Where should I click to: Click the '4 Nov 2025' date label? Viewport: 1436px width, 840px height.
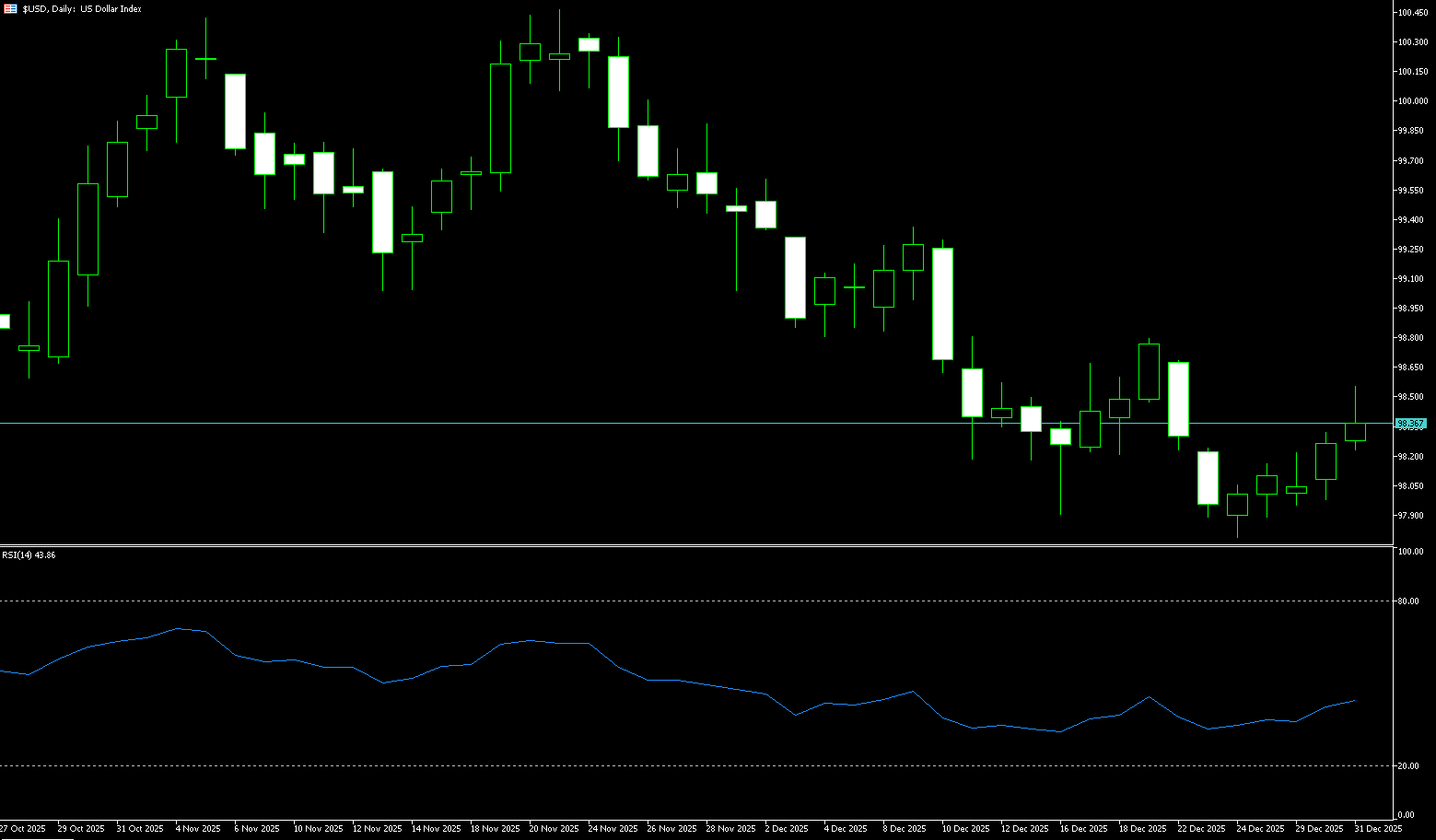click(x=198, y=829)
